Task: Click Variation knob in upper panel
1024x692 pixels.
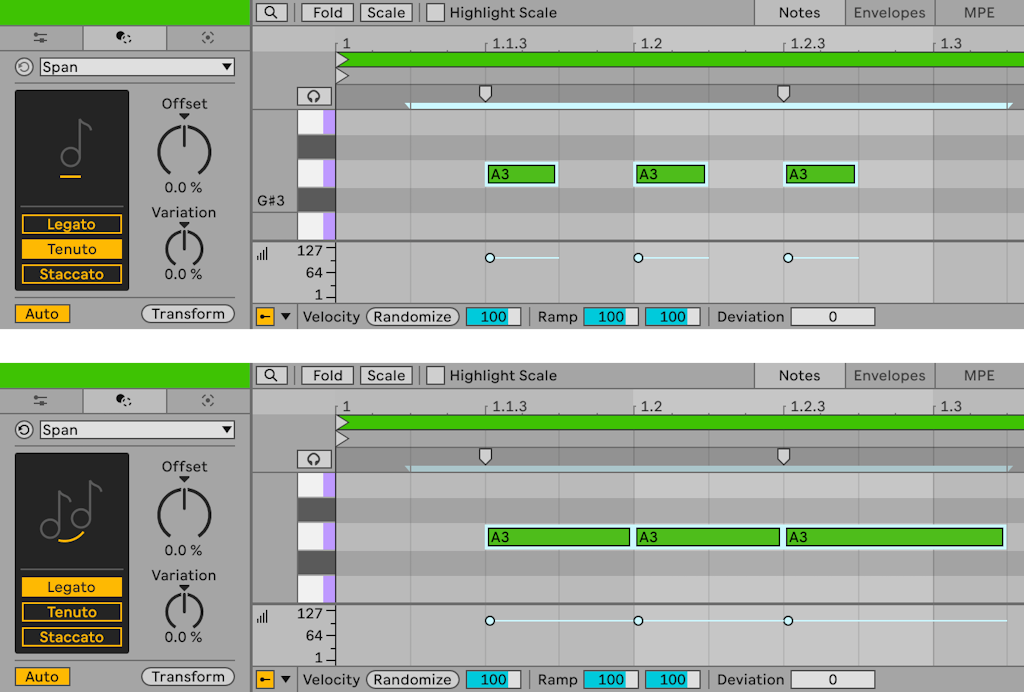Action: tap(184, 248)
